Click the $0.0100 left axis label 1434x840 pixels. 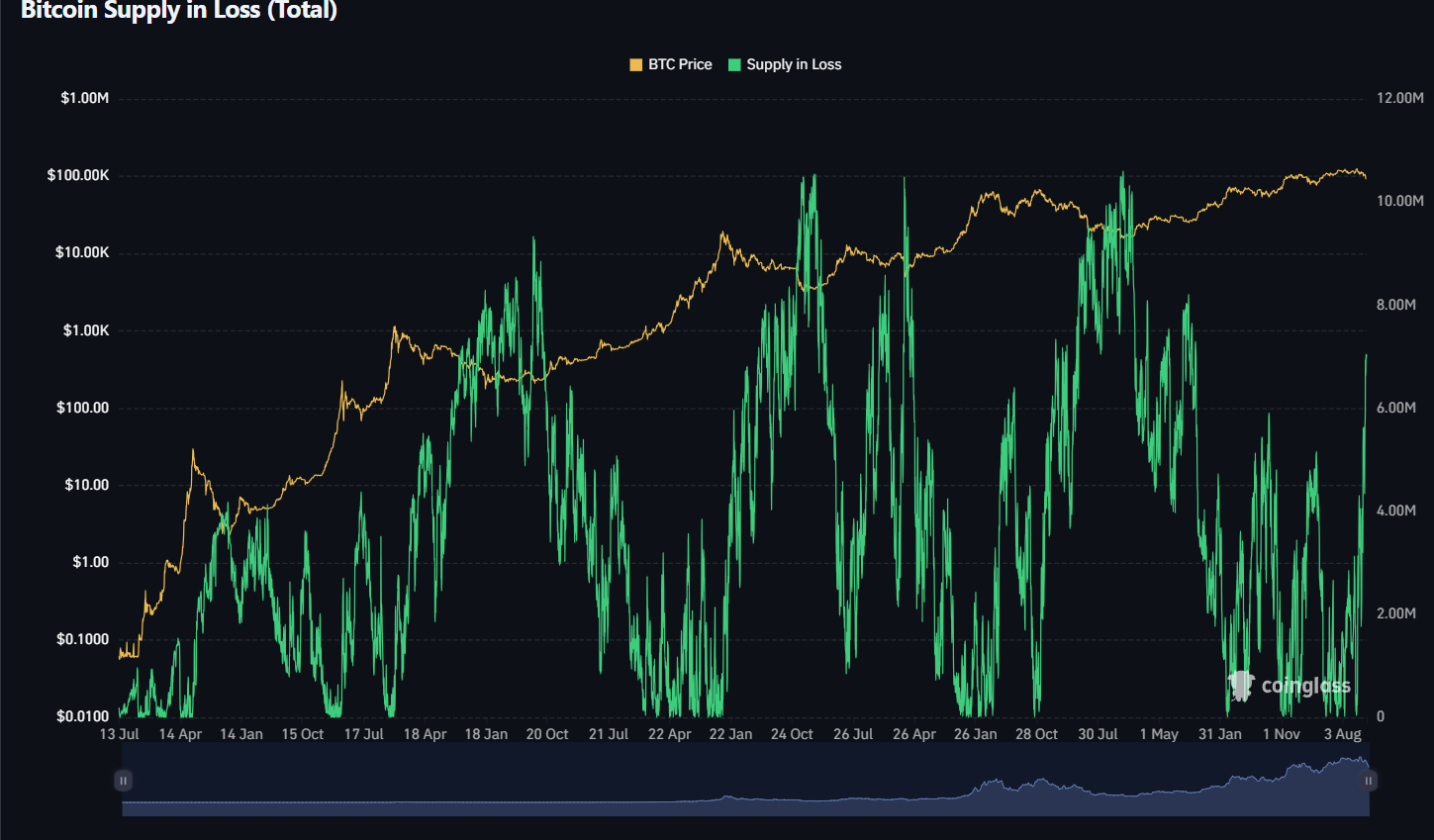(x=82, y=716)
